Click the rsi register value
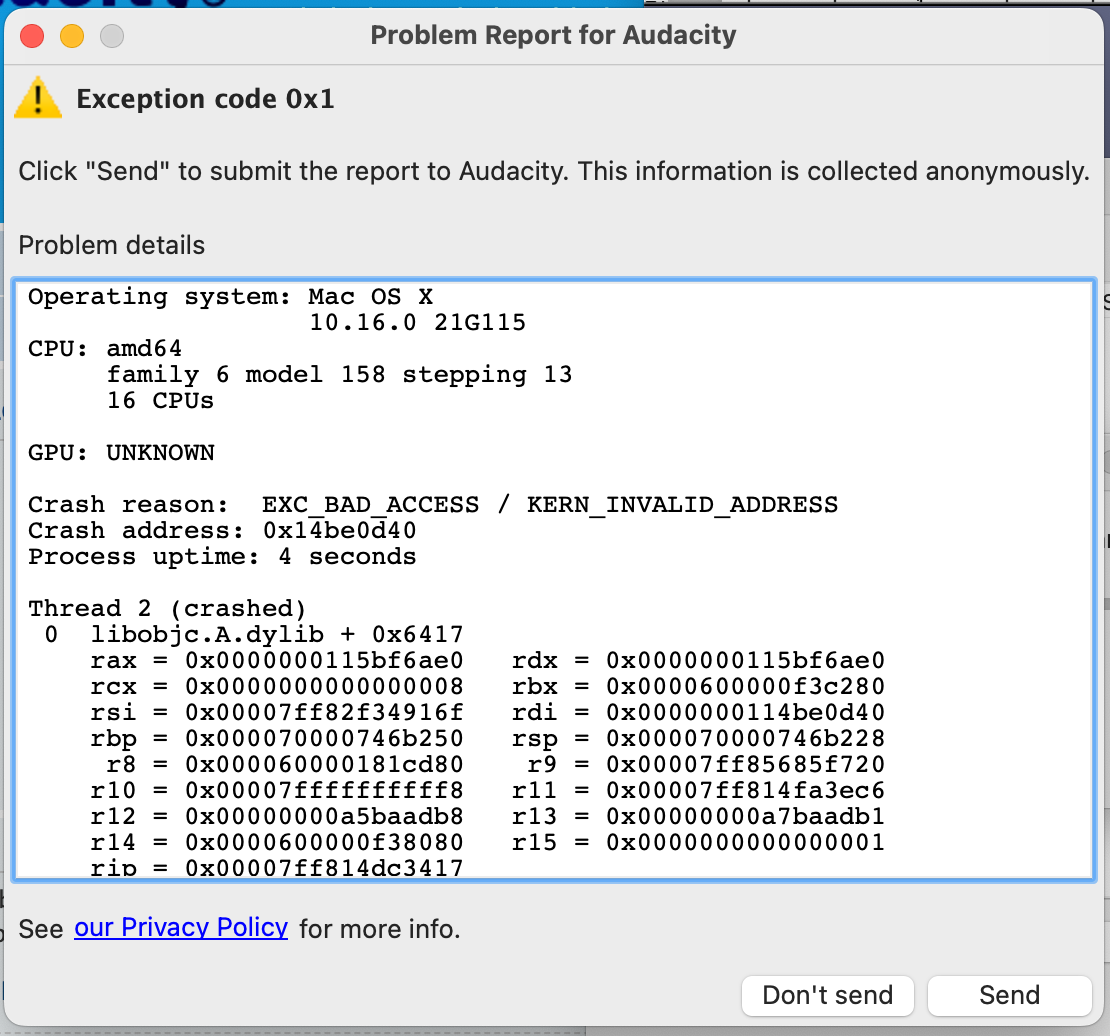1110x1036 pixels. pyautogui.click(x=324, y=712)
